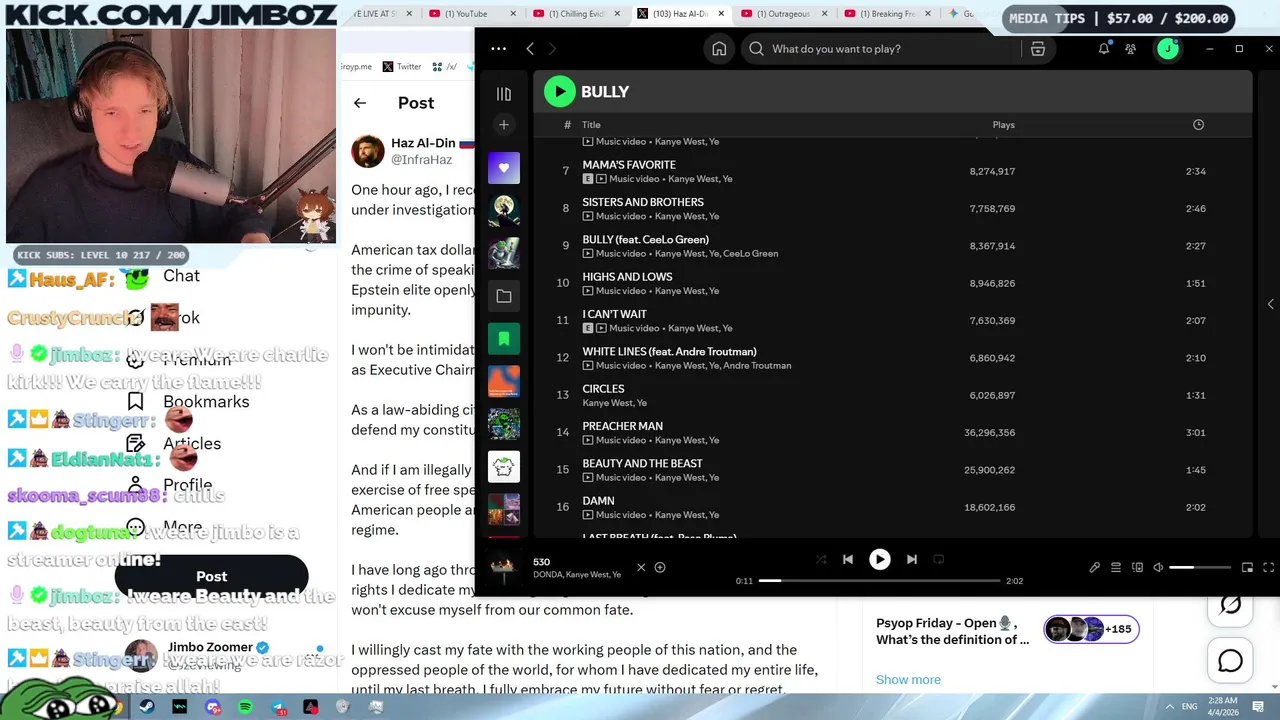
Task: Seek along the song progress bar
Action: point(879,580)
